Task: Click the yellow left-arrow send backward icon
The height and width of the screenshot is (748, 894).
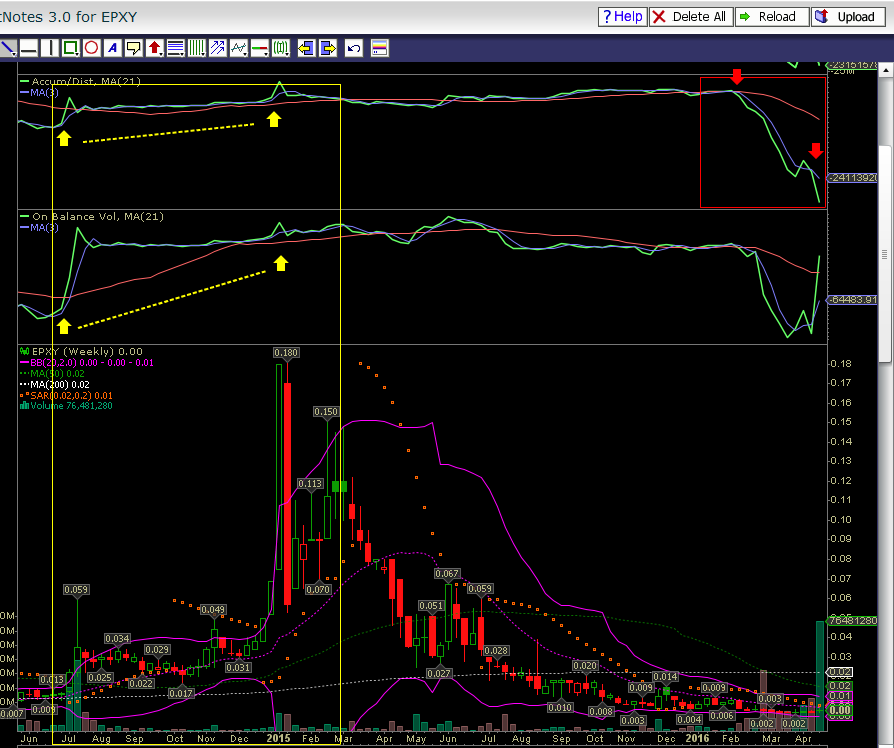Action: click(x=306, y=48)
